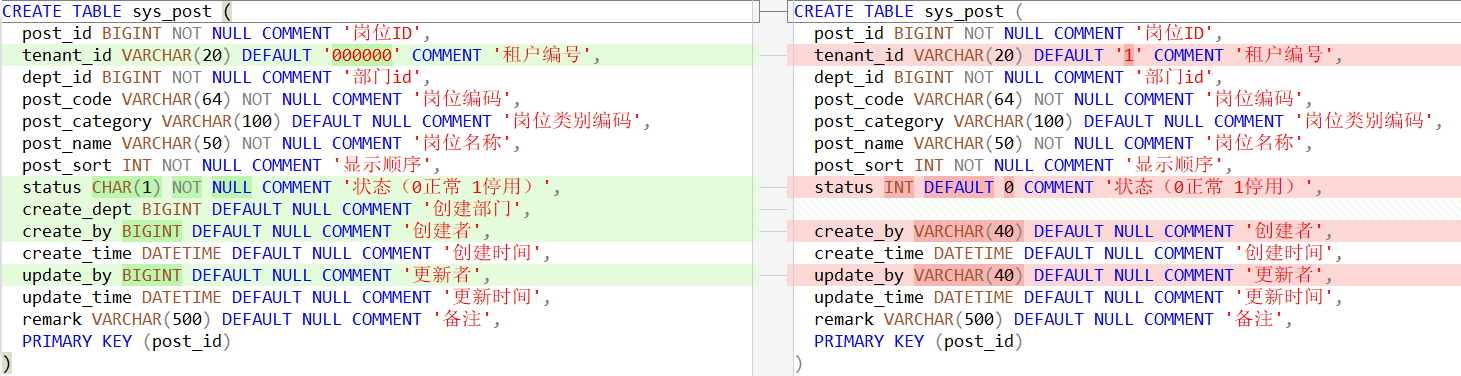Click the '创建部门' comment string
Image resolution: width=1461 pixels, height=376 pixels.
471,209
